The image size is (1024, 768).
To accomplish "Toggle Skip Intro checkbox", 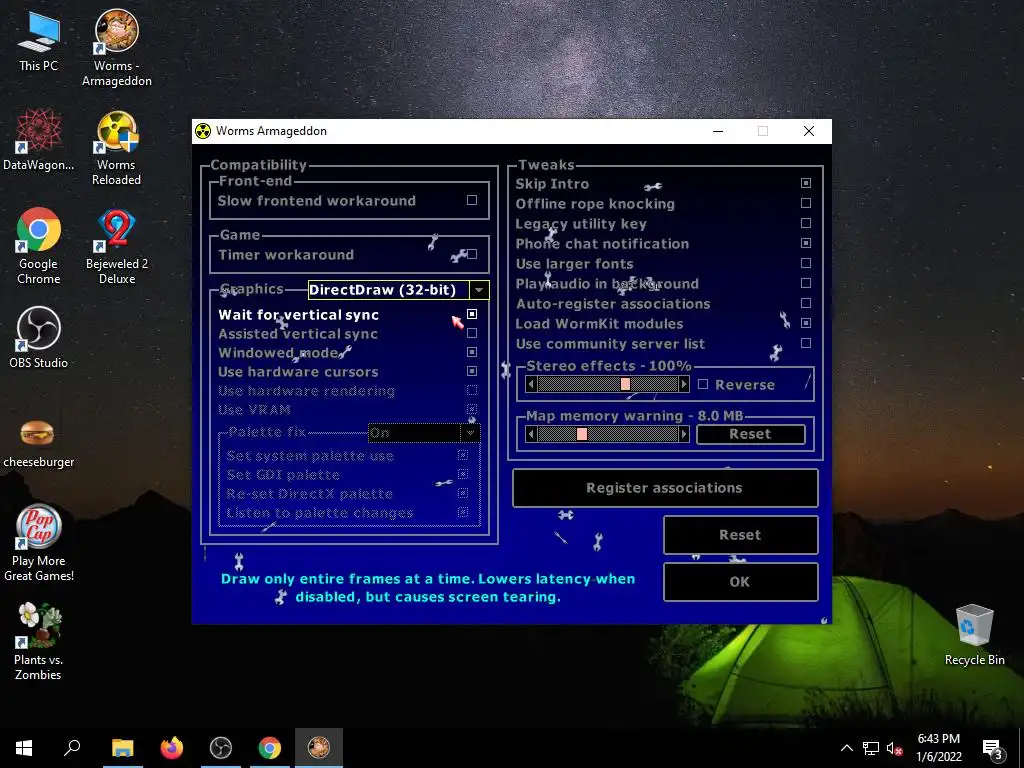I will [806, 183].
